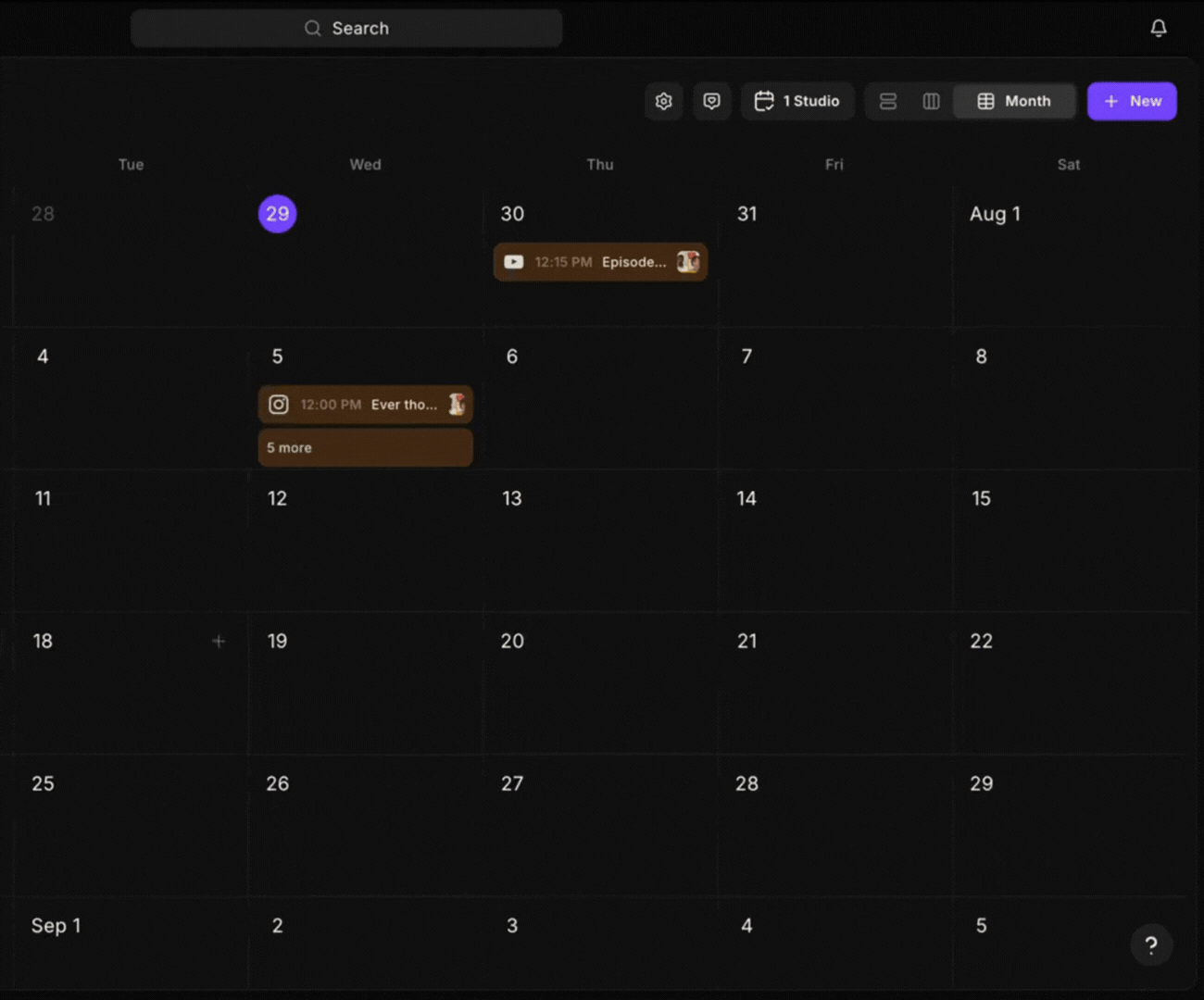Switch to the column week view icon
1204x1000 pixels.
click(x=932, y=101)
